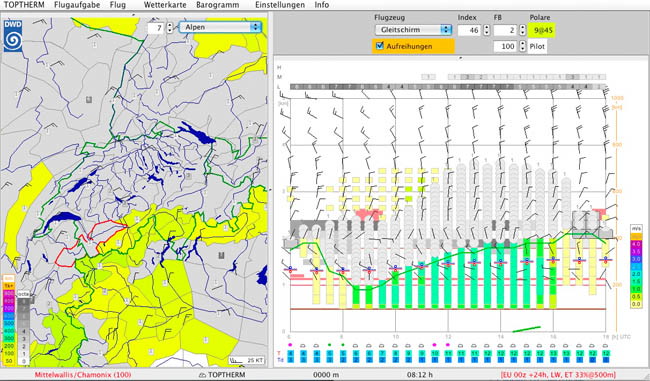Open the Wetterkarte menu
650x381 pixels.
[x=165, y=5]
